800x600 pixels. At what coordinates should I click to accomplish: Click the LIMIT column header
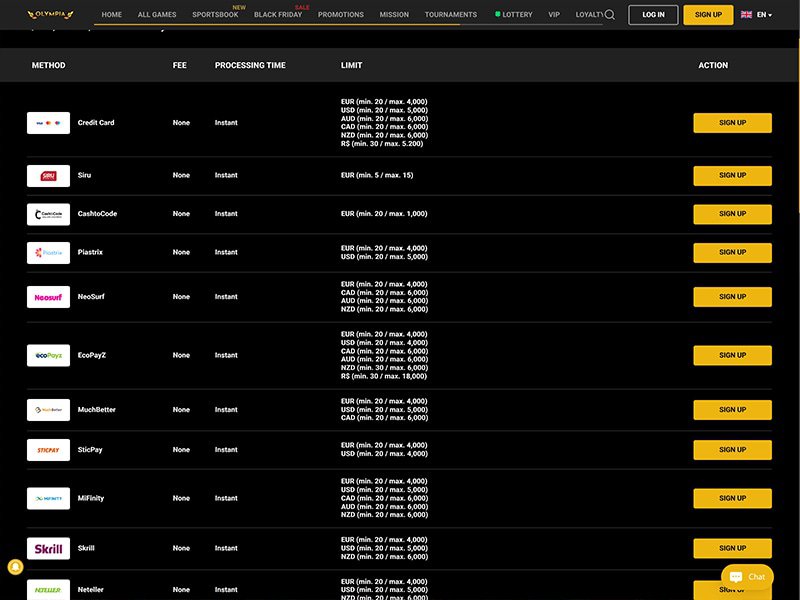pyautogui.click(x=352, y=65)
